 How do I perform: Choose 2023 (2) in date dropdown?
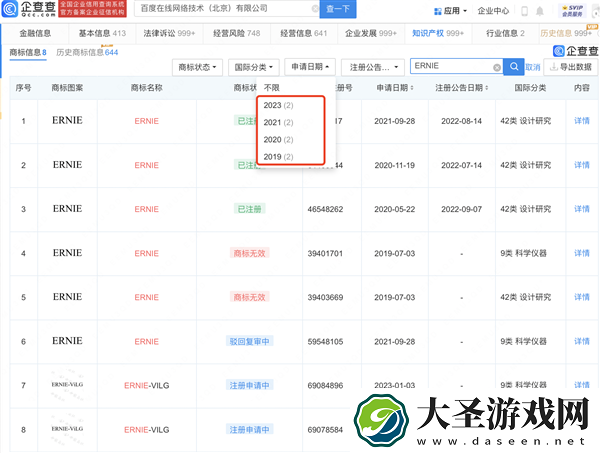click(278, 105)
